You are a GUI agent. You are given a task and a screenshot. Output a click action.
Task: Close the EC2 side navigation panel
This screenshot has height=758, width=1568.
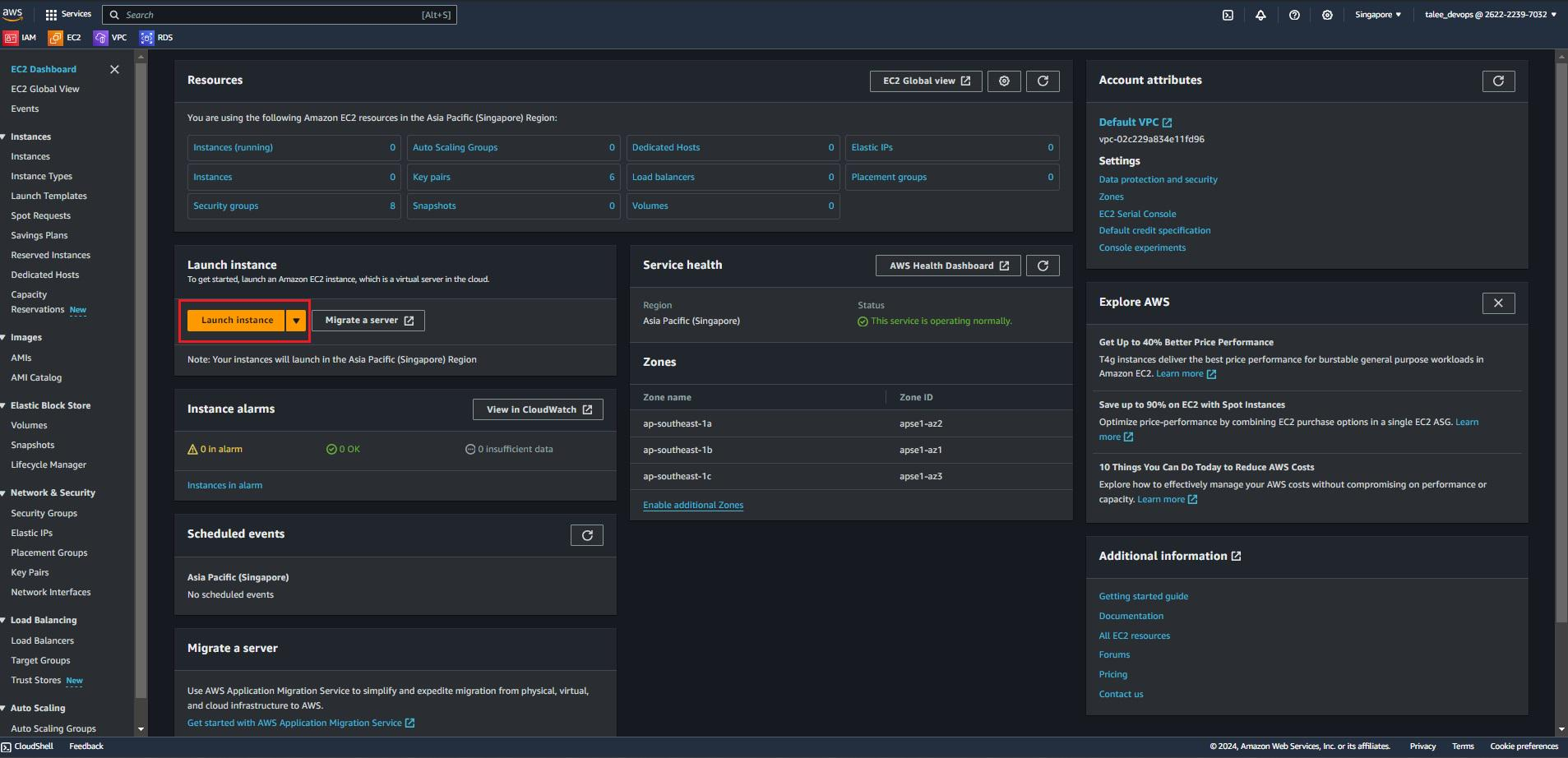pos(114,70)
